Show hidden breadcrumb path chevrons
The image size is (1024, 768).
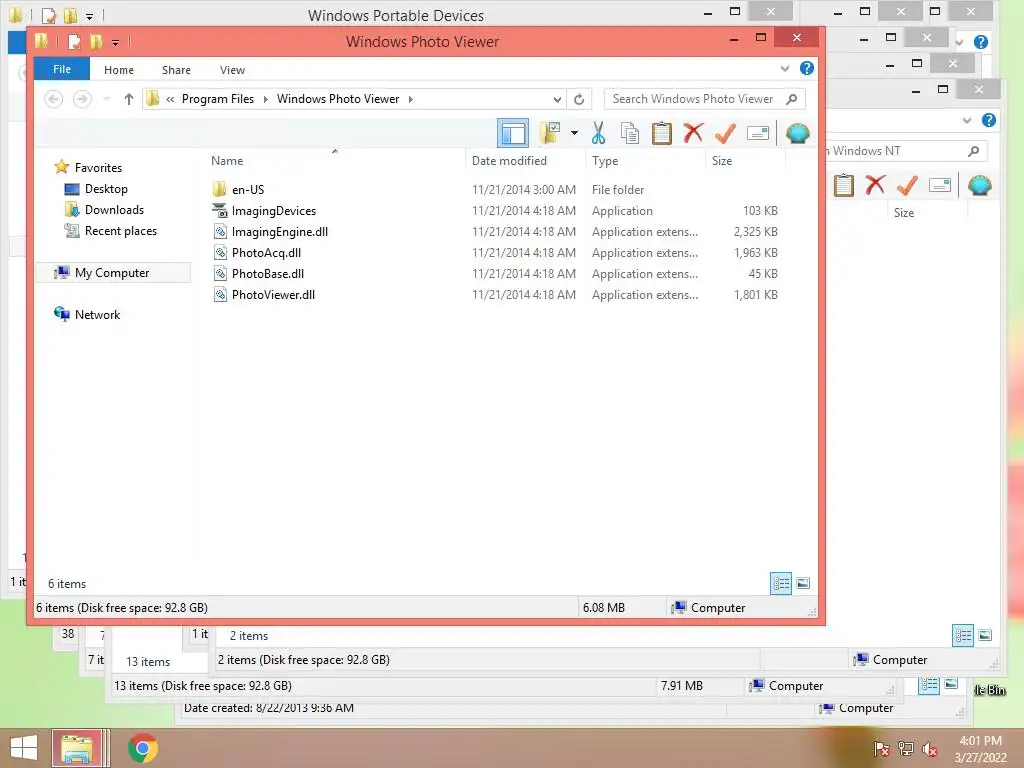[170, 99]
